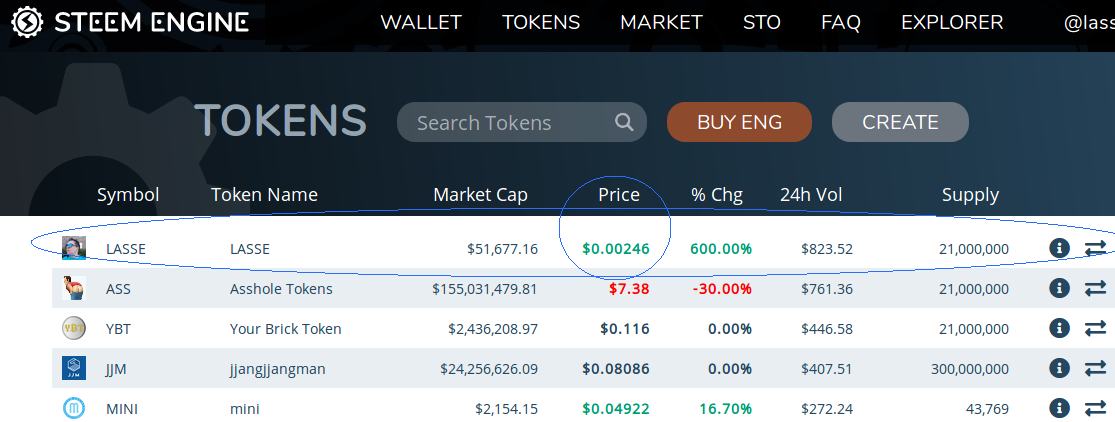Sort by 24h Vol column header
1115x422 pixels.
[811, 194]
